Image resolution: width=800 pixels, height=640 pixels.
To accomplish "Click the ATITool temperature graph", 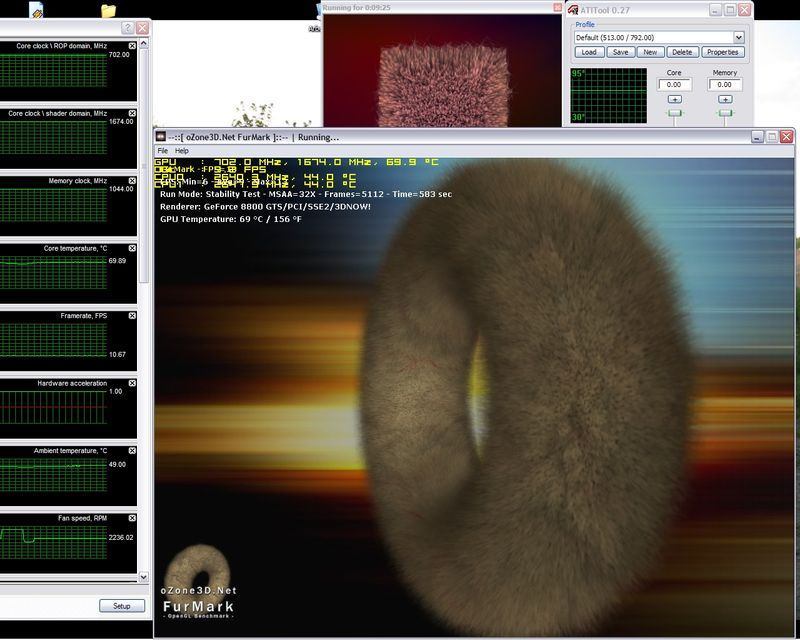I will (x=608, y=95).
